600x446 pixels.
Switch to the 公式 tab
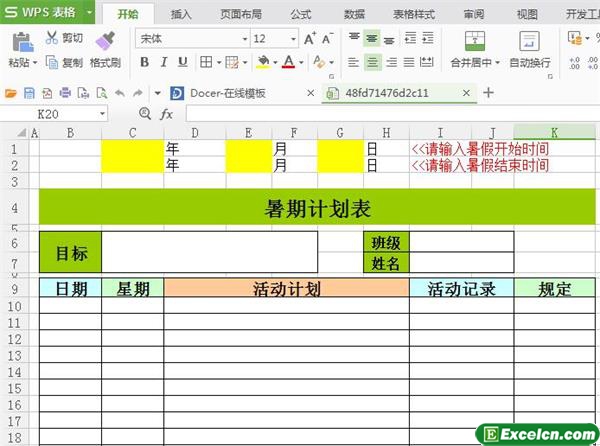[301, 14]
